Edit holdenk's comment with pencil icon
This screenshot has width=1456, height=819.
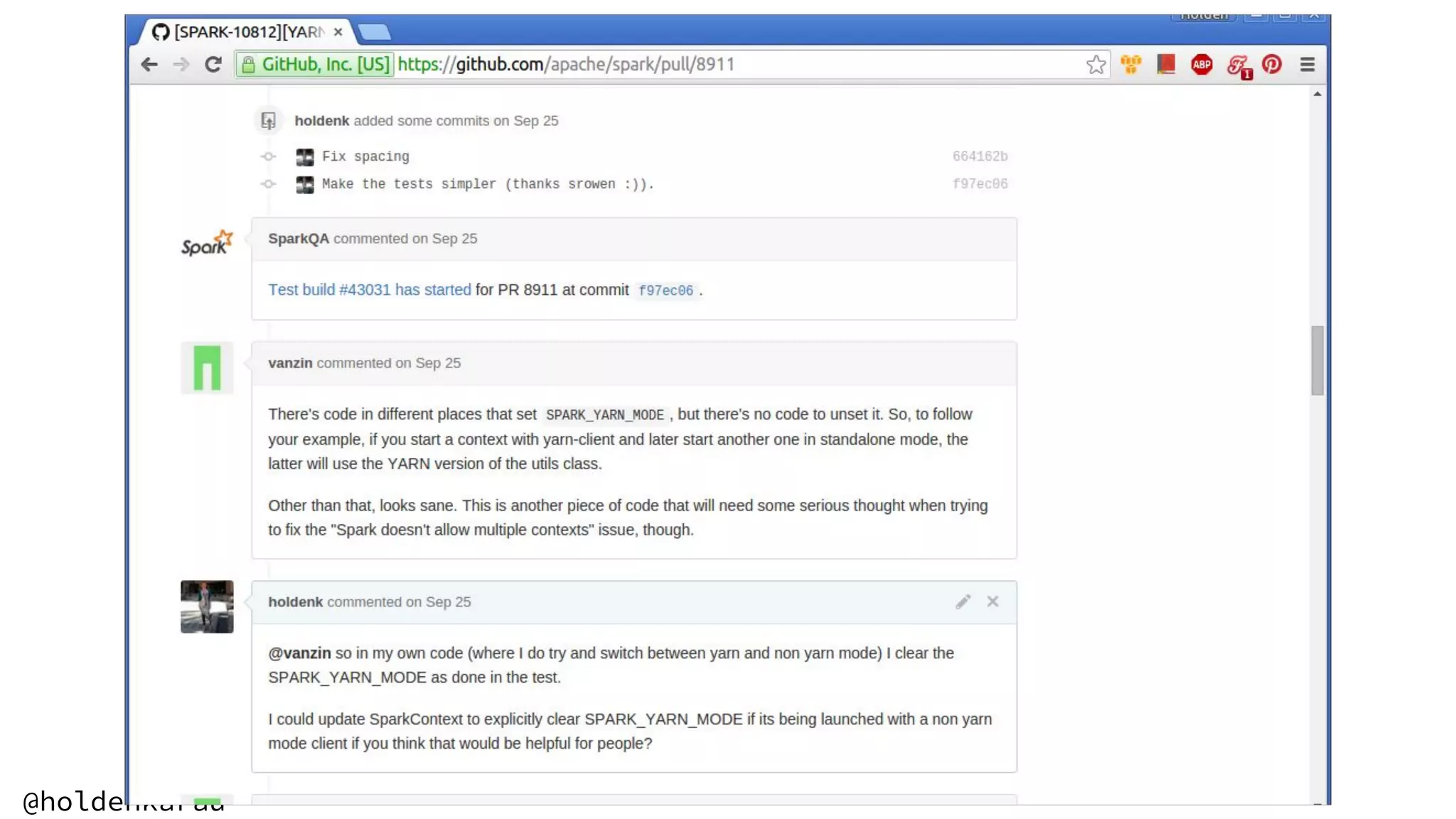tap(963, 602)
